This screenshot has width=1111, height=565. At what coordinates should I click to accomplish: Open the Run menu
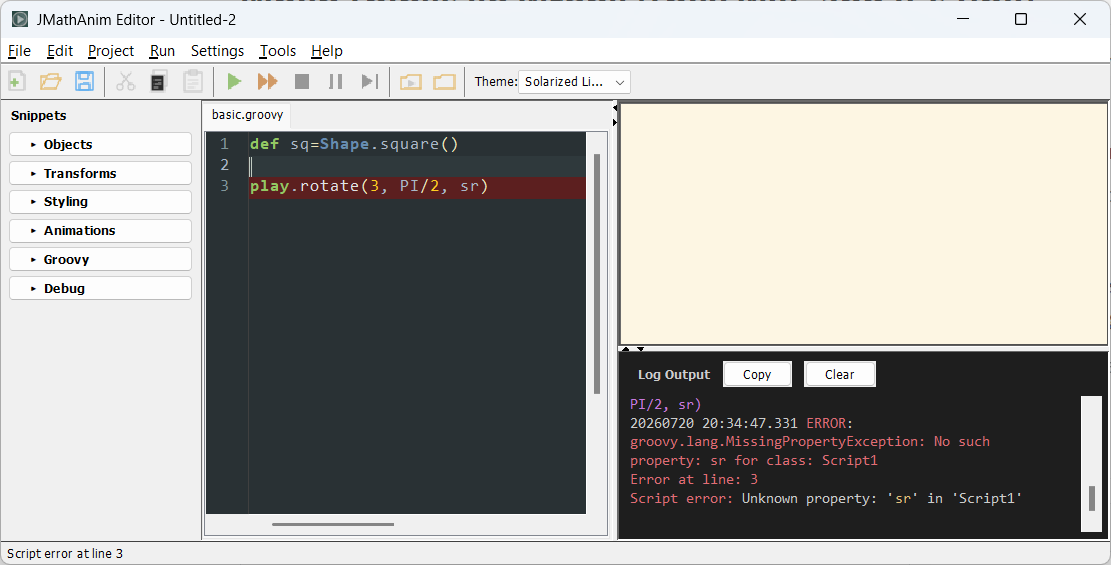click(x=162, y=51)
